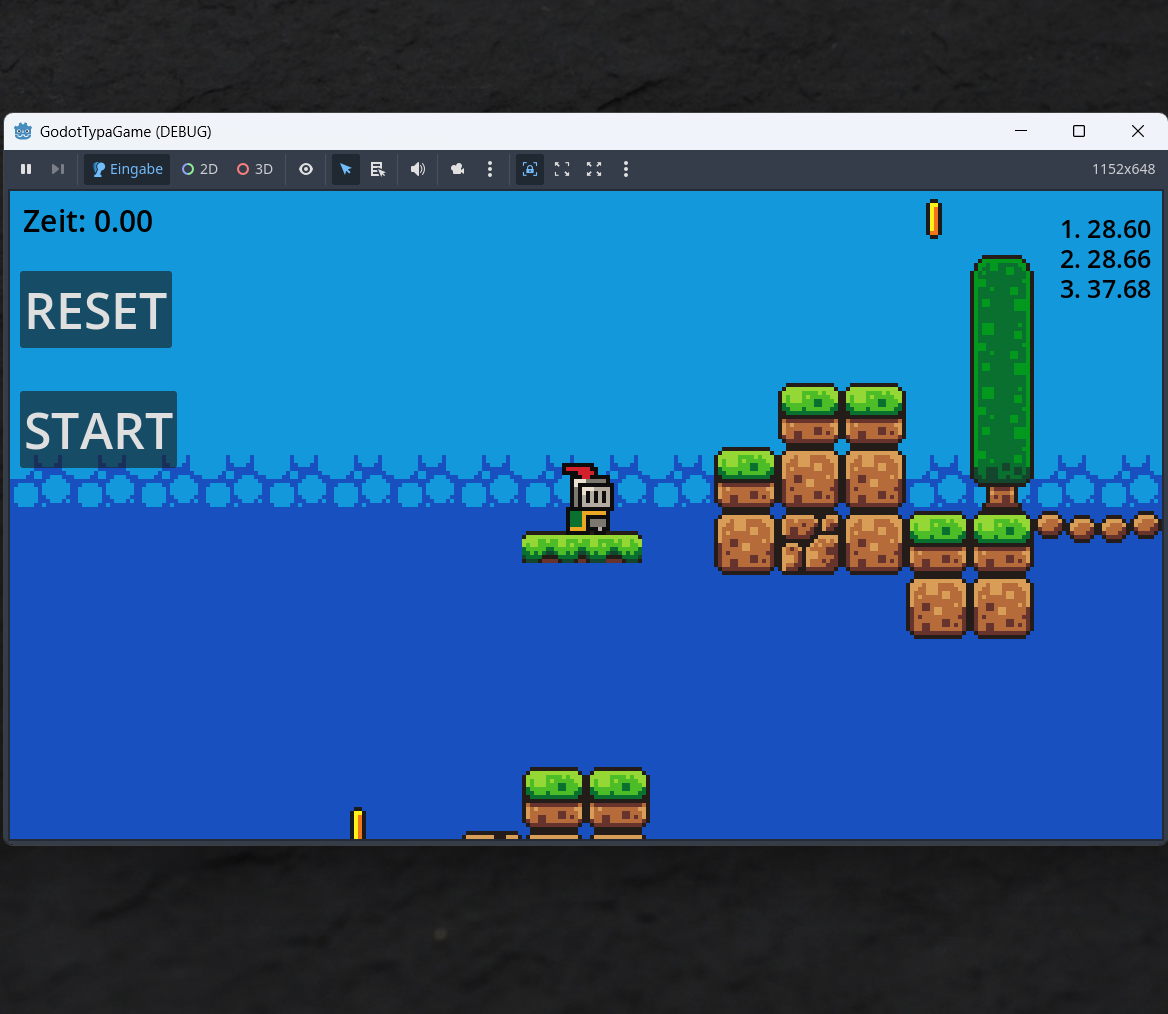The image size is (1168, 1014).
Task: Switch to 3D selection mode
Action: (255, 169)
